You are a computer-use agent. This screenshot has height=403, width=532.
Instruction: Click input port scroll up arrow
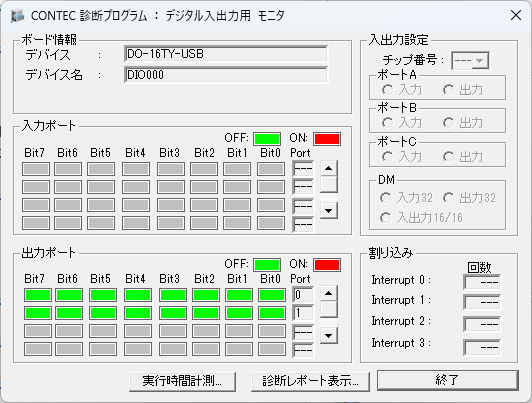328,168
